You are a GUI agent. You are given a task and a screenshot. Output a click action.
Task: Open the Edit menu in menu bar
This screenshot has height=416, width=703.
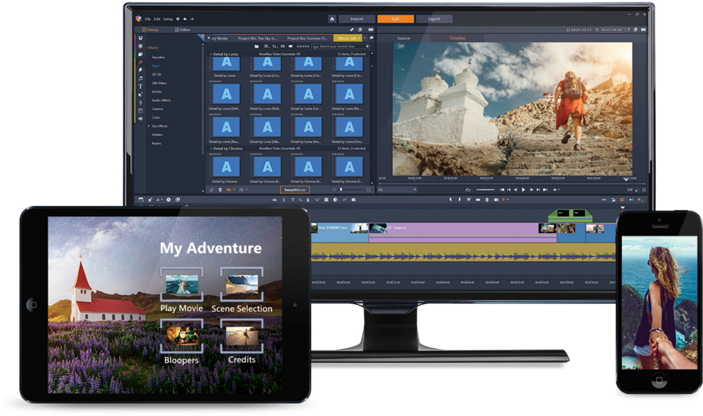[x=157, y=19]
